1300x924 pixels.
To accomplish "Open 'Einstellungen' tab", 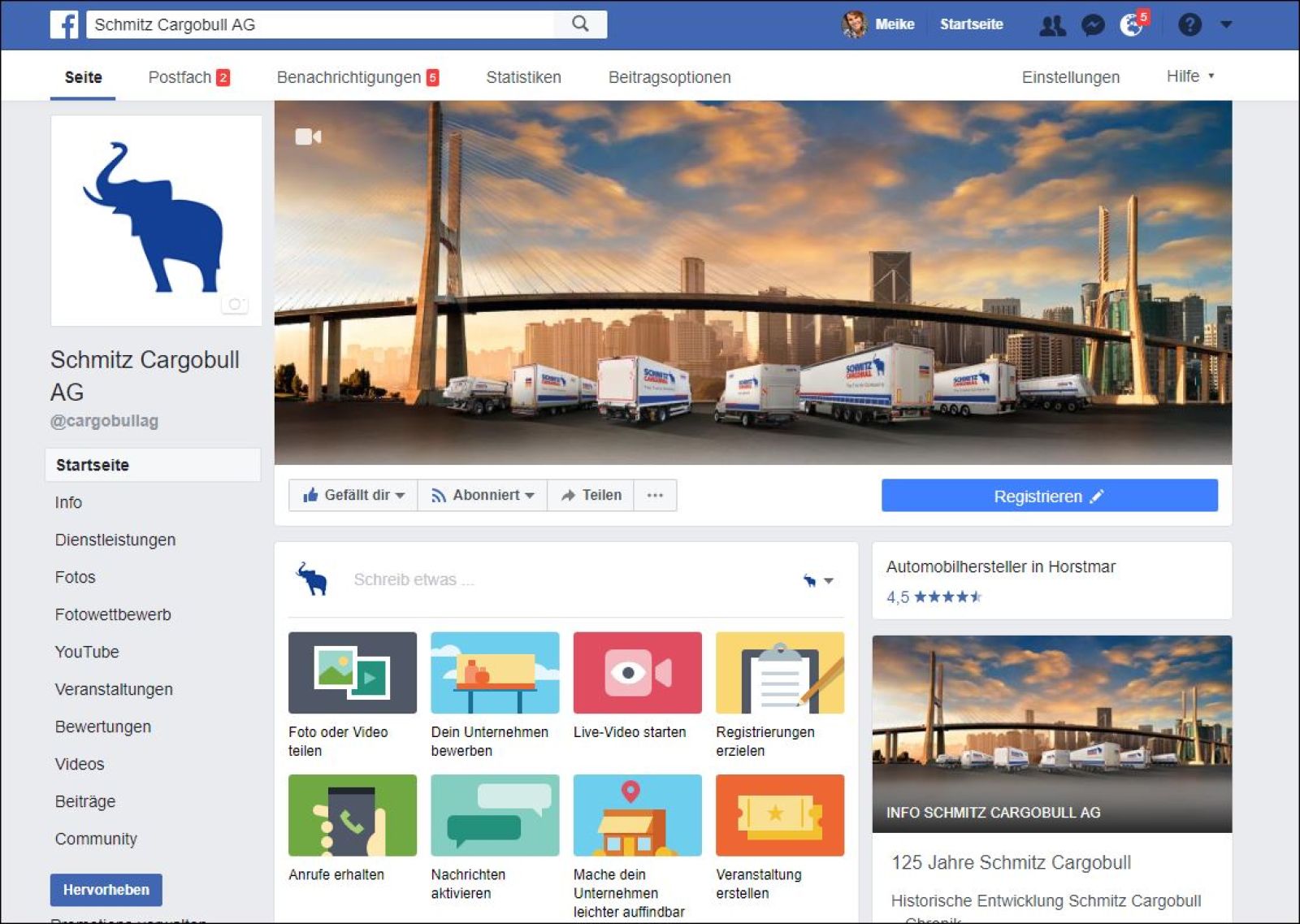I will click(1070, 77).
